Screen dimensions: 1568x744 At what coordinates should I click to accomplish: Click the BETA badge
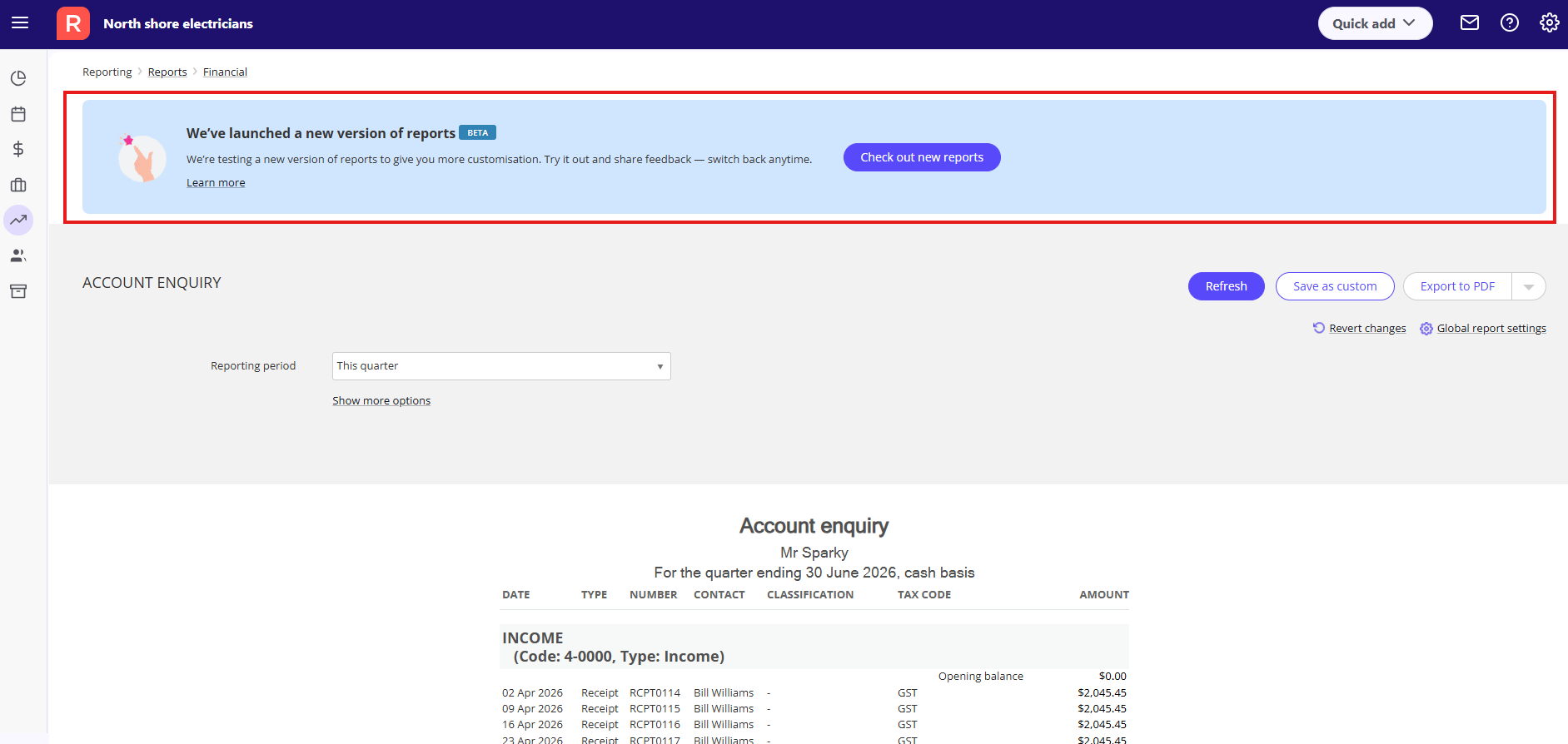click(x=477, y=133)
